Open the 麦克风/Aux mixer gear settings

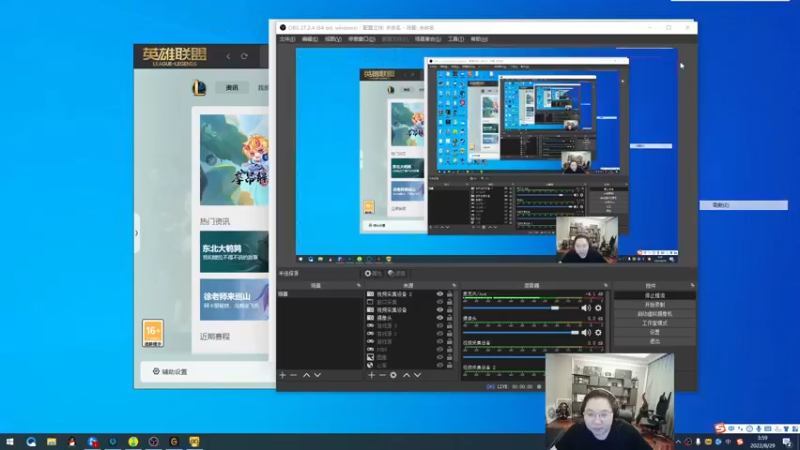coord(598,308)
